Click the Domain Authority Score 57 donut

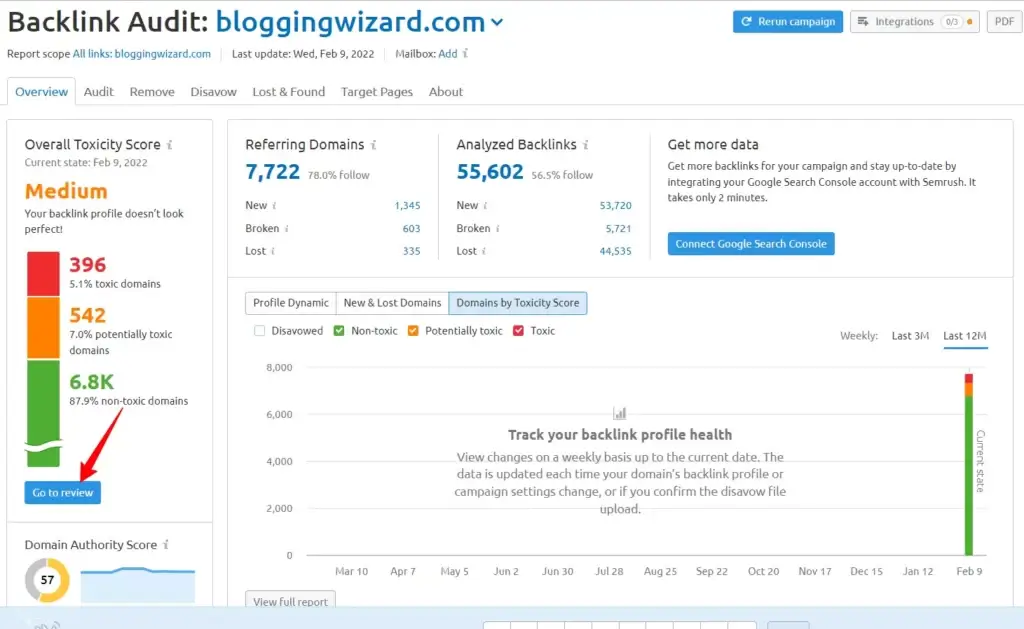pos(47,580)
